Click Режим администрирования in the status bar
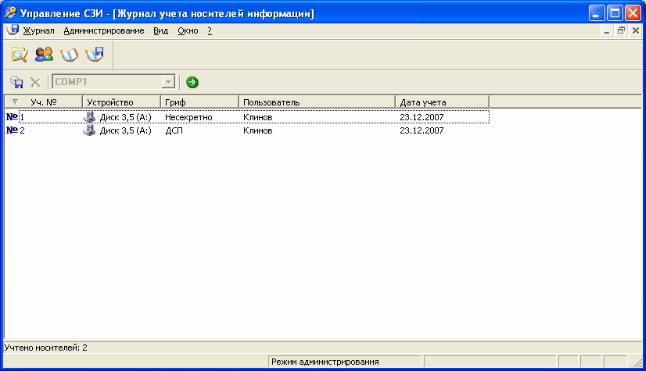The image size is (646, 371). (325, 362)
